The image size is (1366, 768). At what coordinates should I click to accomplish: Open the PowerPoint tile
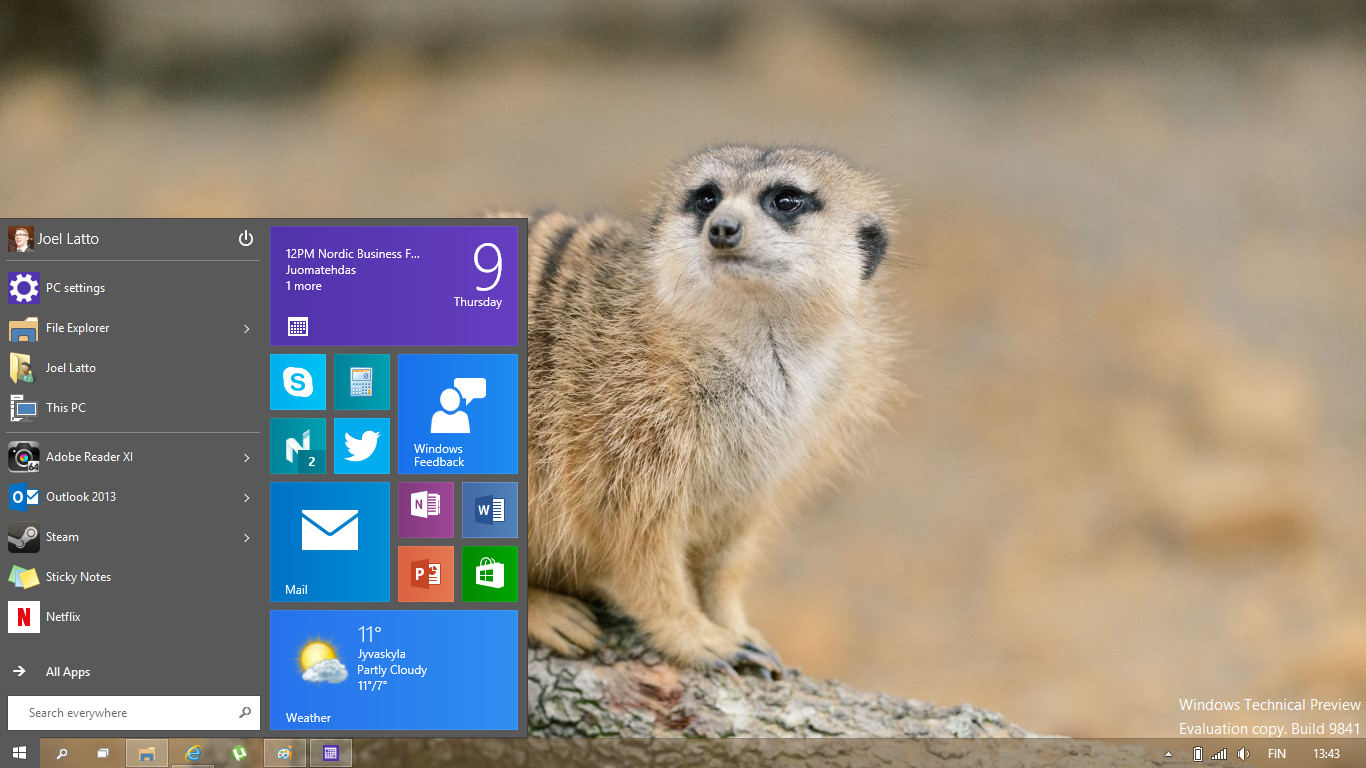pyautogui.click(x=426, y=574)
